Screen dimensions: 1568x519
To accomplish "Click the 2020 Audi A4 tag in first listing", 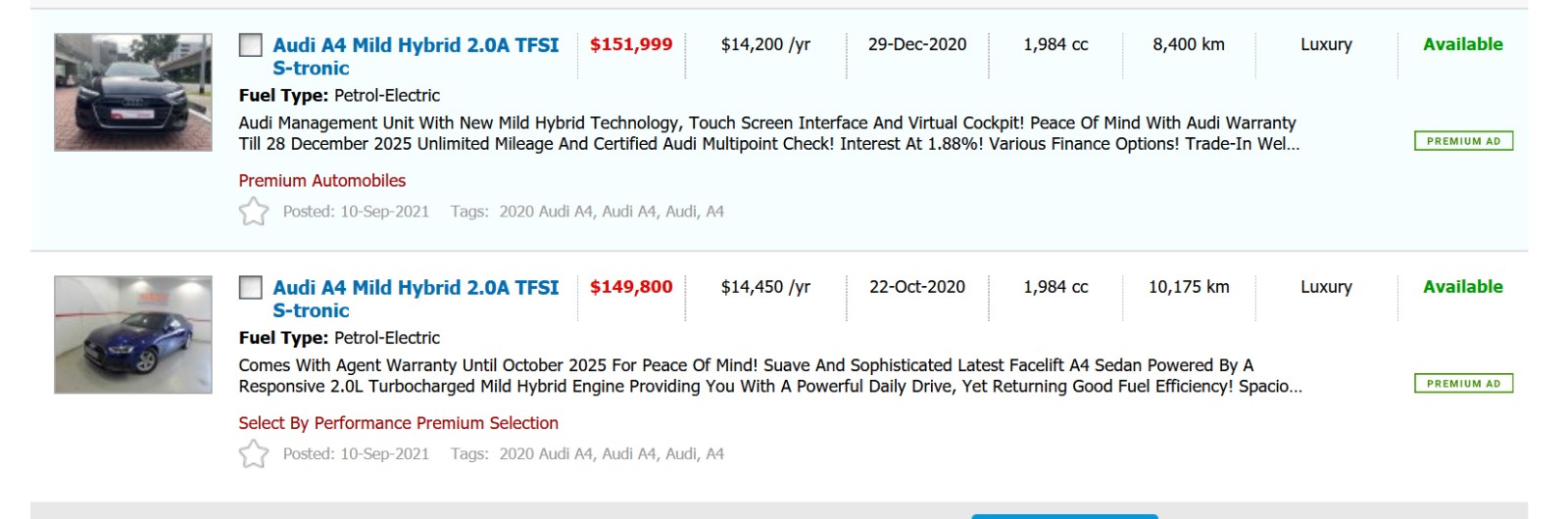I will point(545,212).
